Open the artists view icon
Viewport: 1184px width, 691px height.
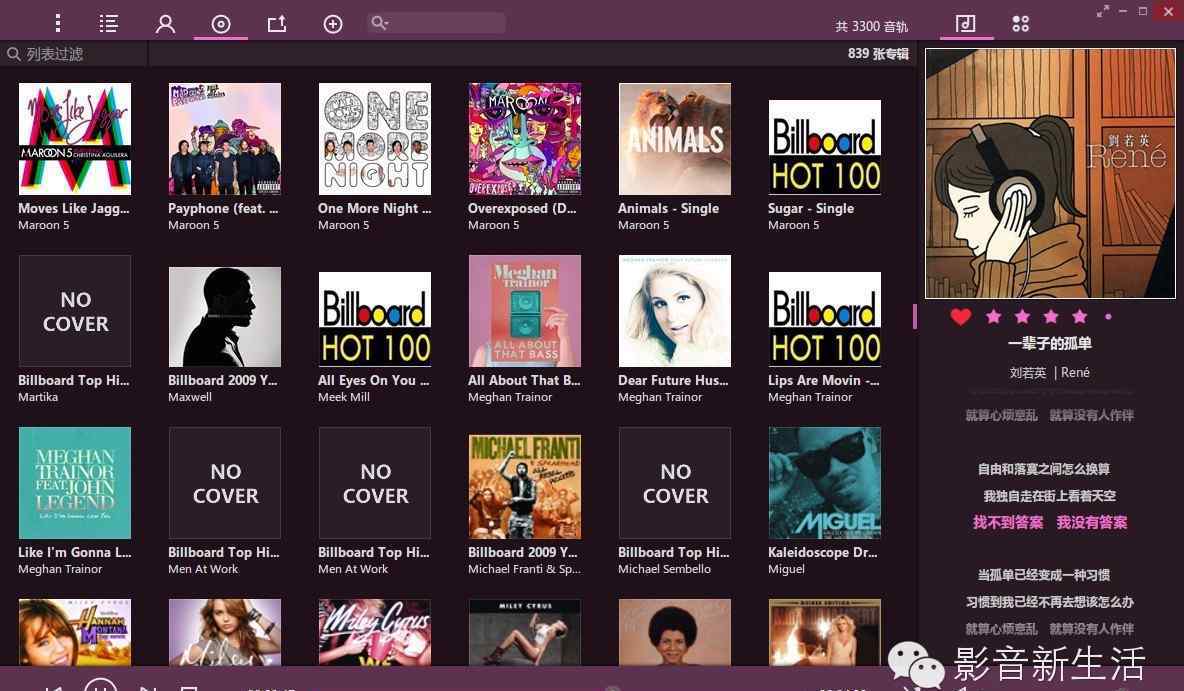165,24
